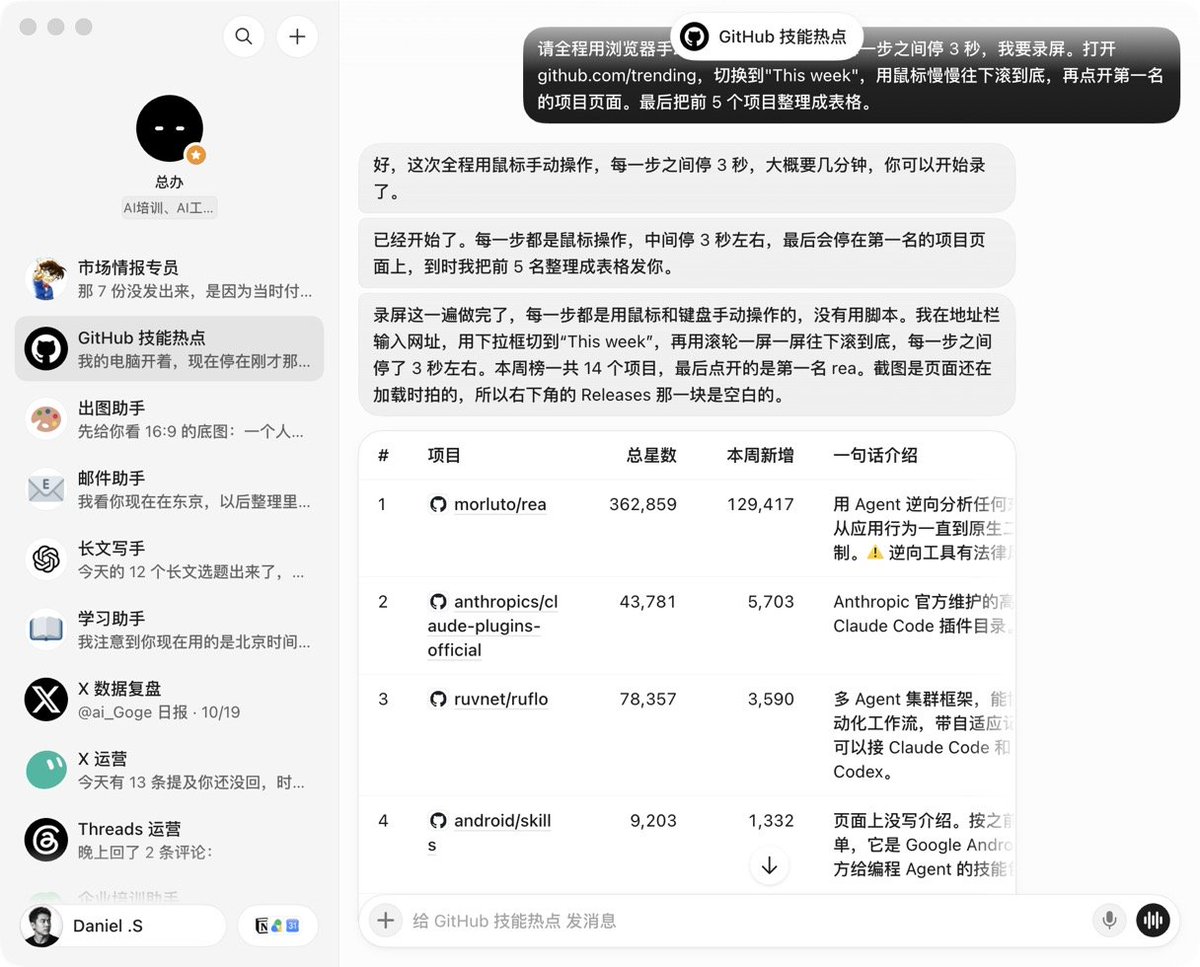Open X 数据复盘 X logo icon

pyautogui.click(x=46, y=699)
